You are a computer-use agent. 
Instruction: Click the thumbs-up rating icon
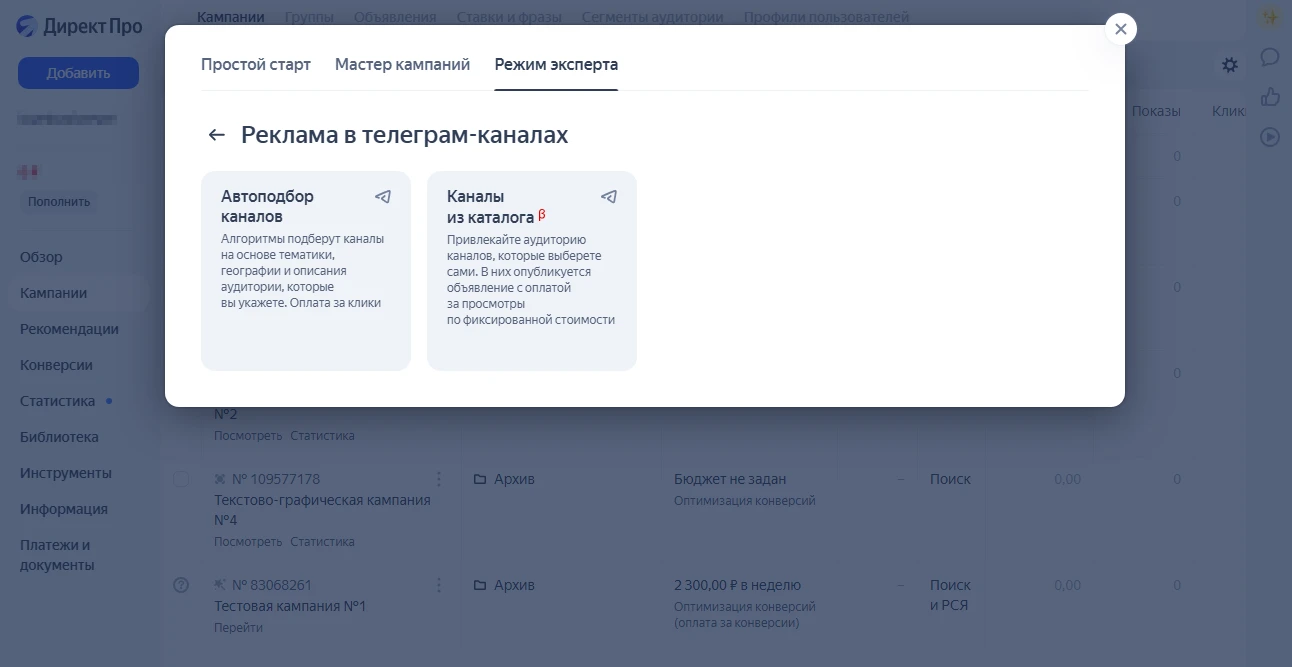(1270, 97)
